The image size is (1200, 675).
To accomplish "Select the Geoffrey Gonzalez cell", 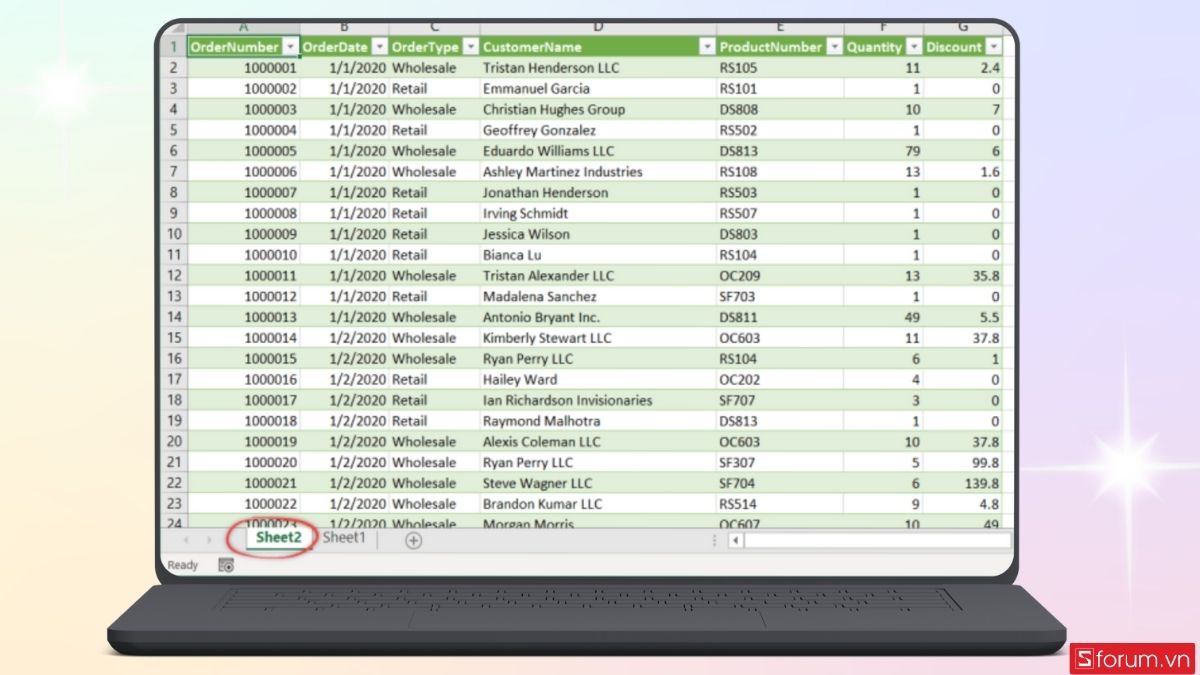I will click(x=598, y=130).
